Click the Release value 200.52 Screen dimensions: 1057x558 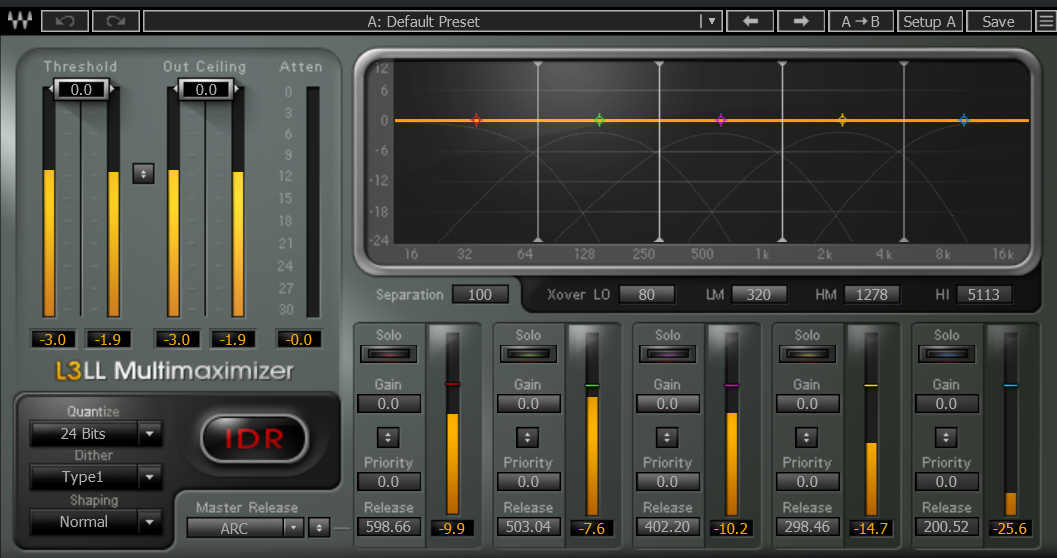point(946,527)
